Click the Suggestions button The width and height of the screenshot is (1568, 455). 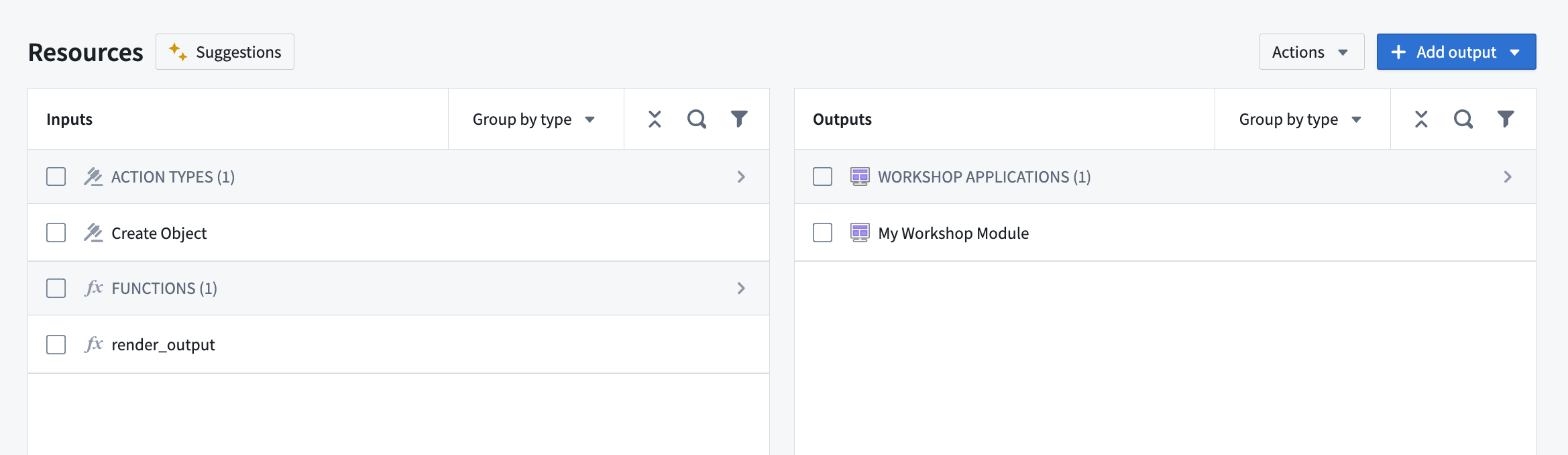tap(225, 52)
